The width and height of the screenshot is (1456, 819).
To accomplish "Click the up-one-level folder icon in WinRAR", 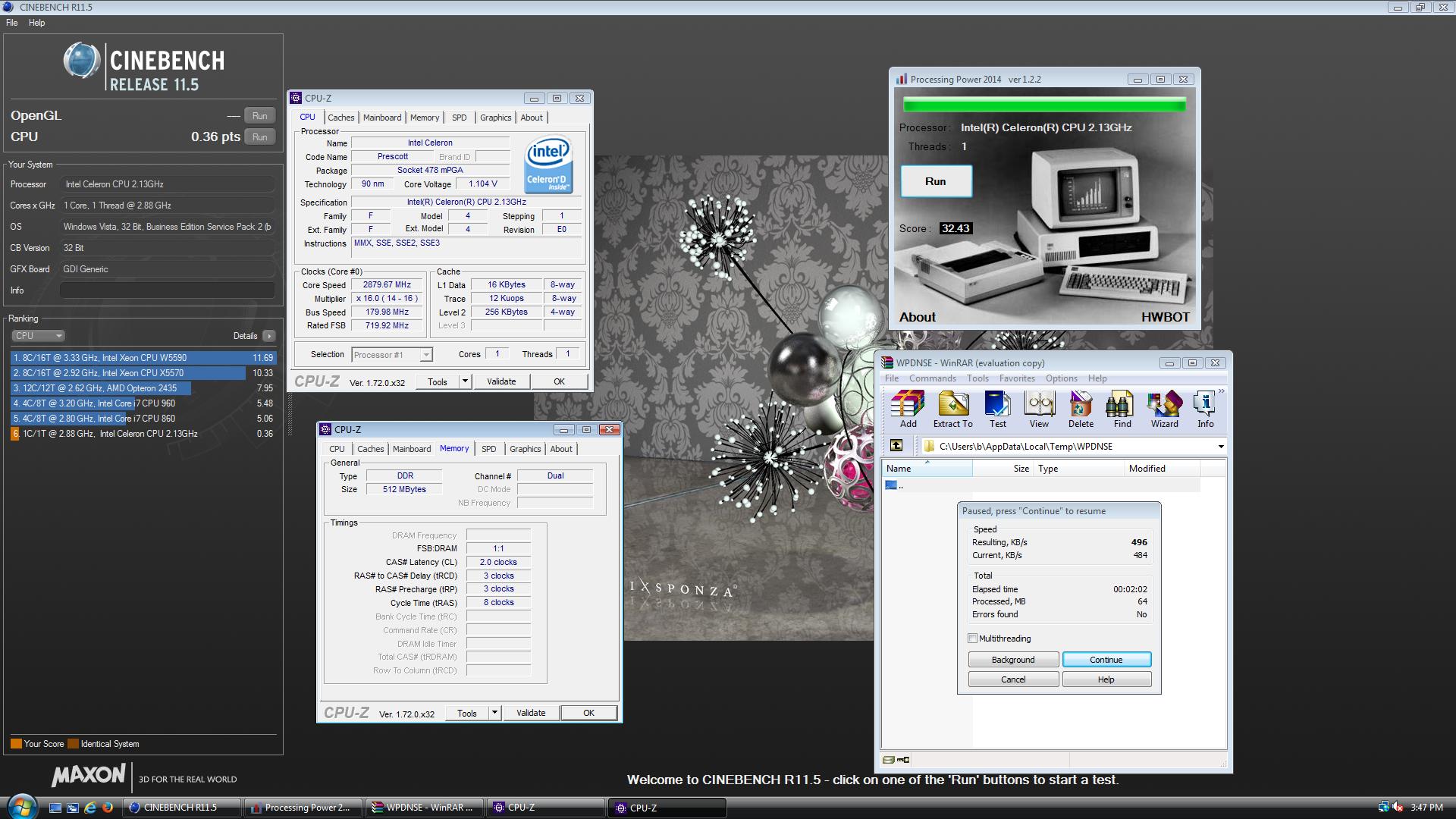I will (x=896, y=446).
